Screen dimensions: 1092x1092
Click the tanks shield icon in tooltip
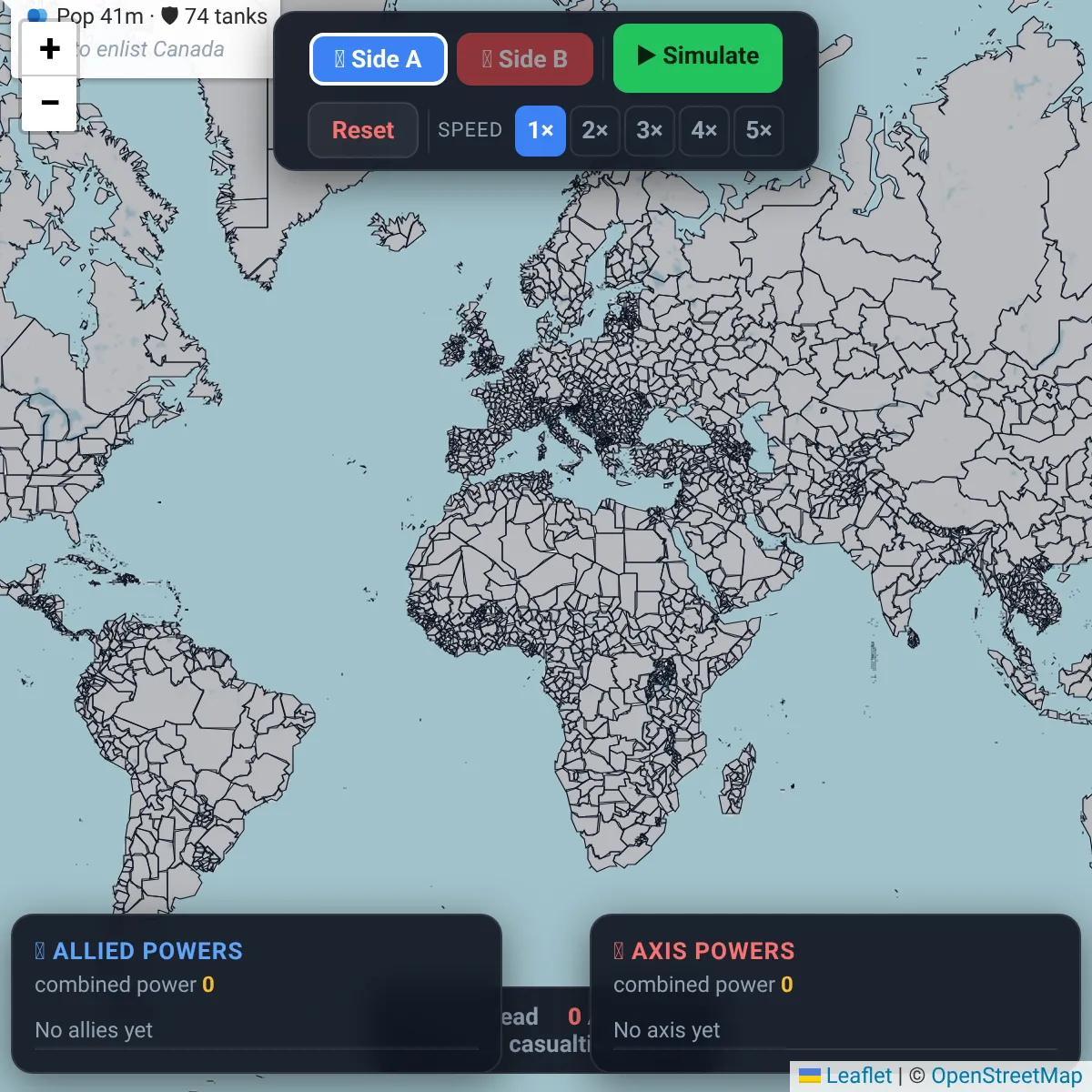169,15
